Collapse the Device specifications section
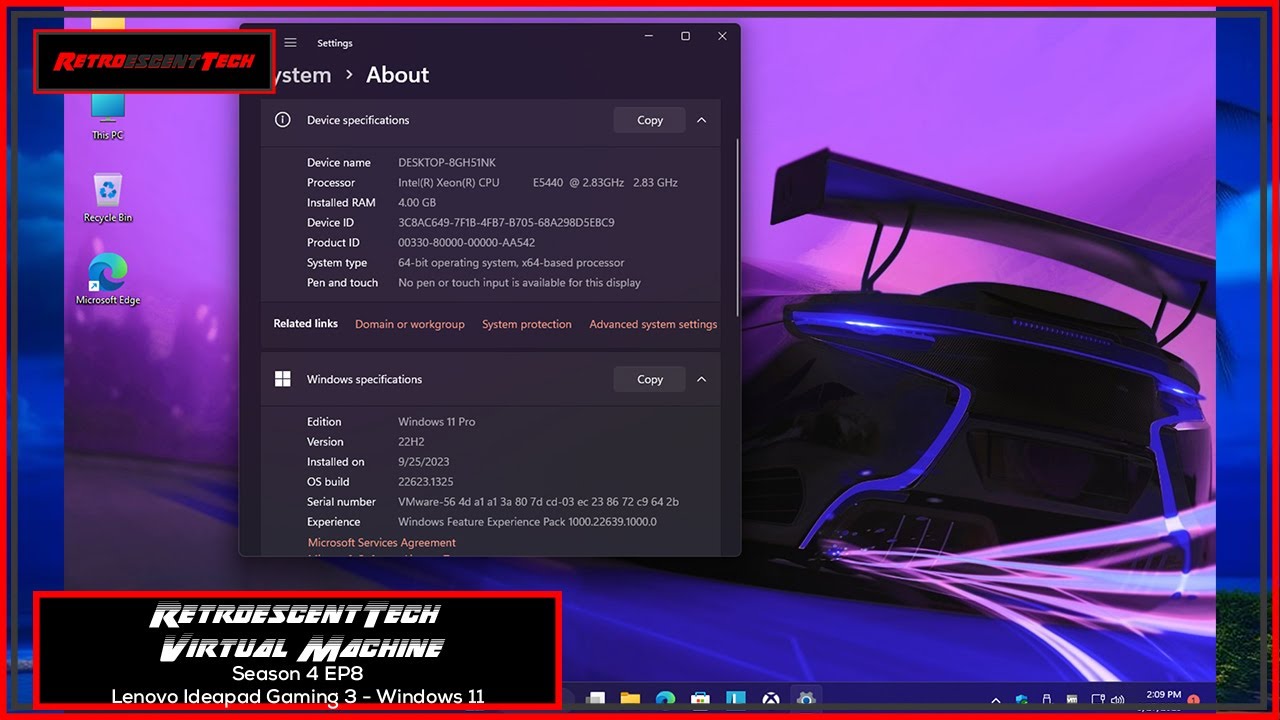The height and width of the screenshot is (720, 1280). pyautogui.click(x=701, y=120)
